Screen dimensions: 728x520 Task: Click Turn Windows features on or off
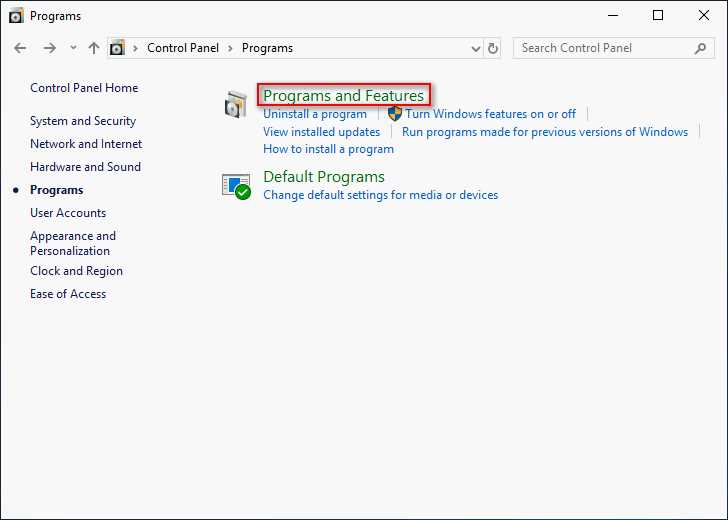[x=490, y=114]
